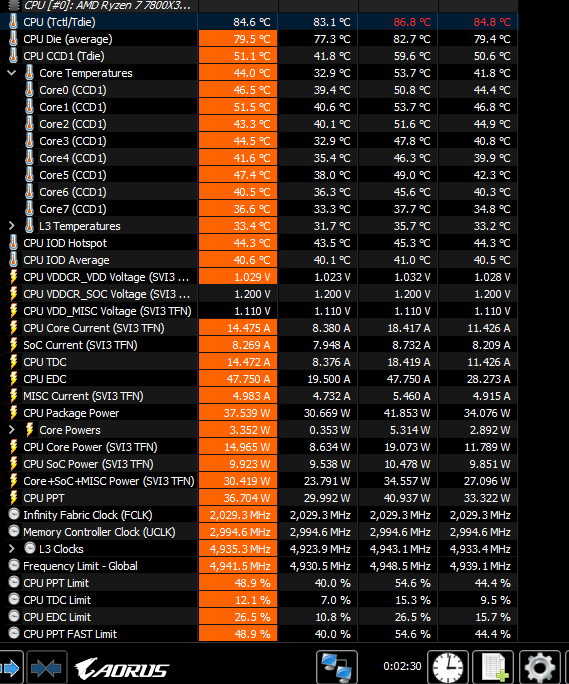This screenshot has height=684, width=569.
Task: Select the Core1 (CCD1) row label
Action: click(x=73, y=107)
